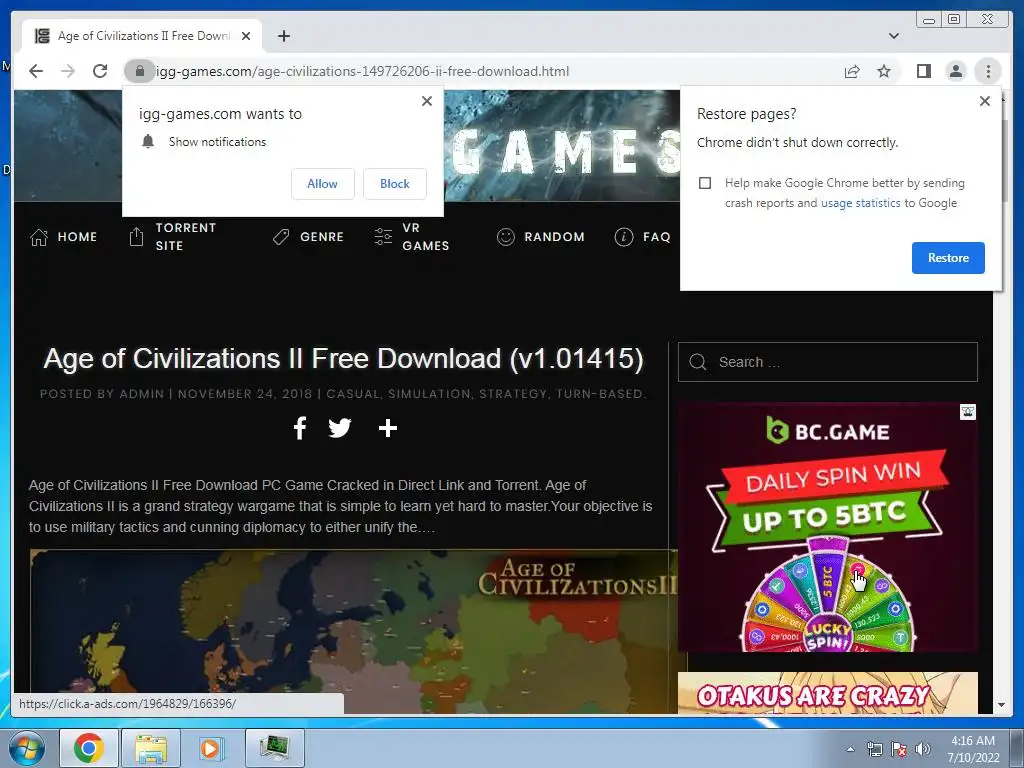Open the HOME menu item
Image resolution: width=1024 pixels, height=768 pixels.
63,236
